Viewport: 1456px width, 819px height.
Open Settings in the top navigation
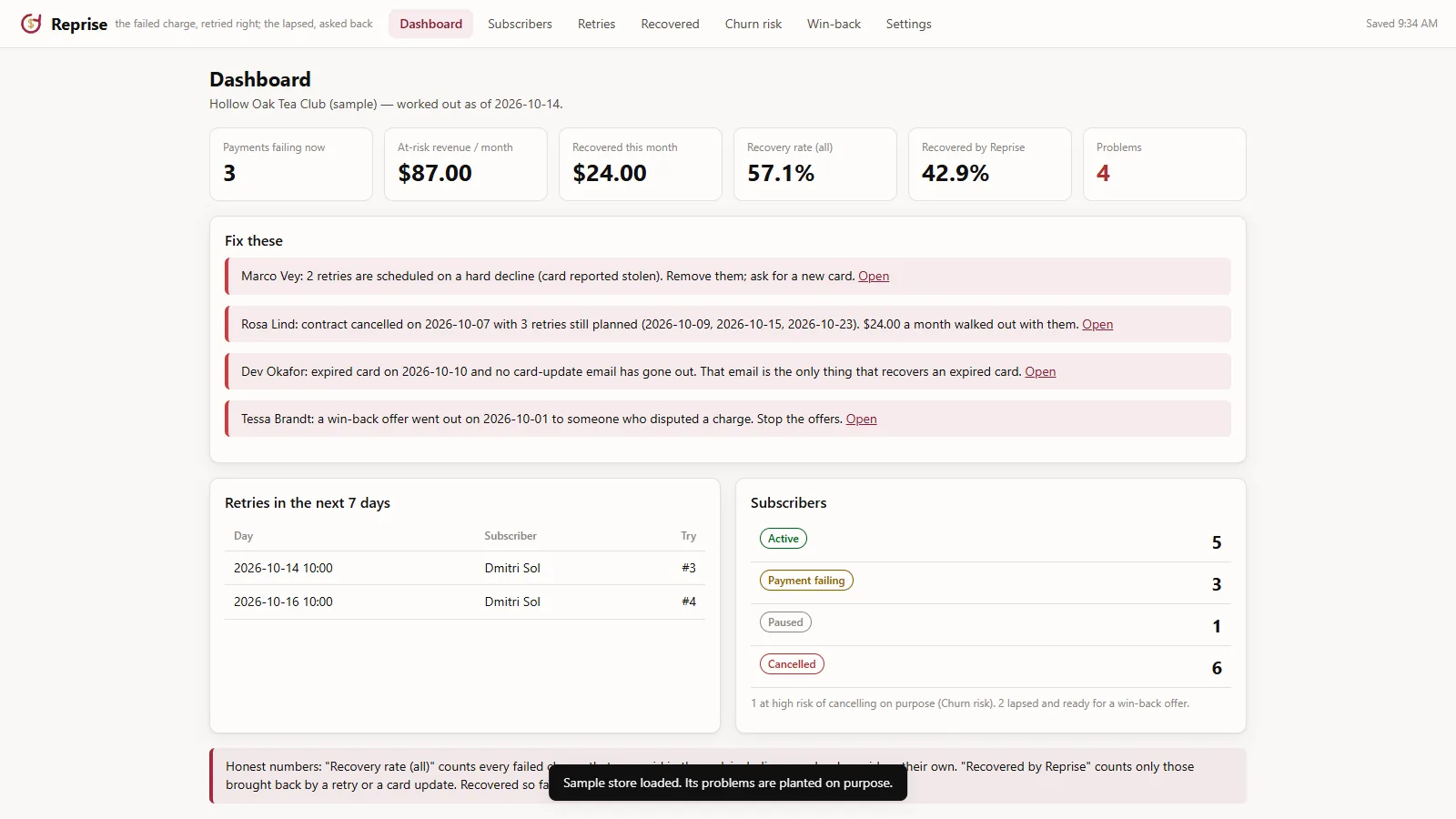908,24
